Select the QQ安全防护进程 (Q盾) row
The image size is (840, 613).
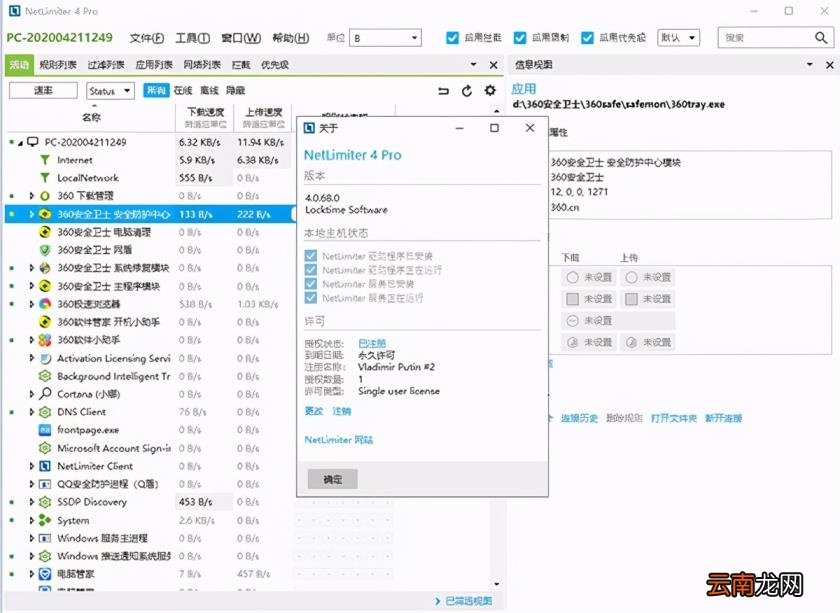pos(150,484)
